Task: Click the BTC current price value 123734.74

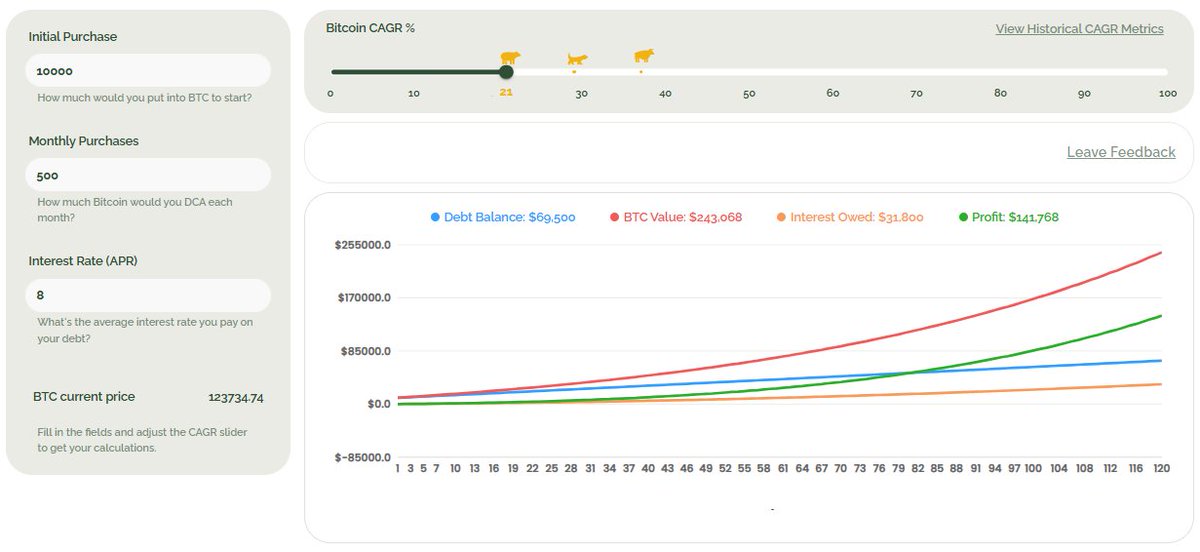Action: point(236,398)
